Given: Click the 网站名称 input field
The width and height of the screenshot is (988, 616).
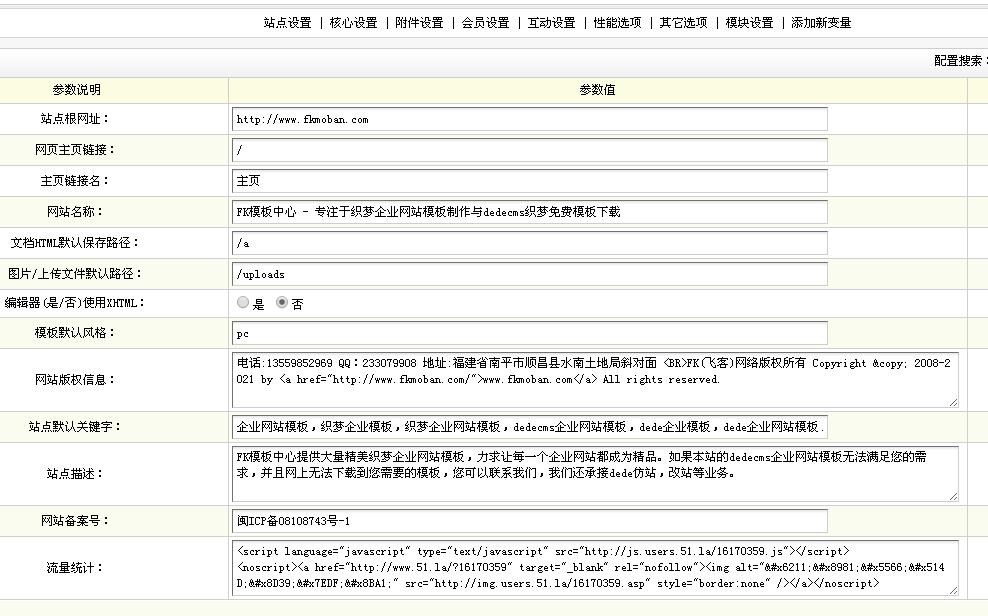Looking at the screenshot, I should (x=529, y=212).
